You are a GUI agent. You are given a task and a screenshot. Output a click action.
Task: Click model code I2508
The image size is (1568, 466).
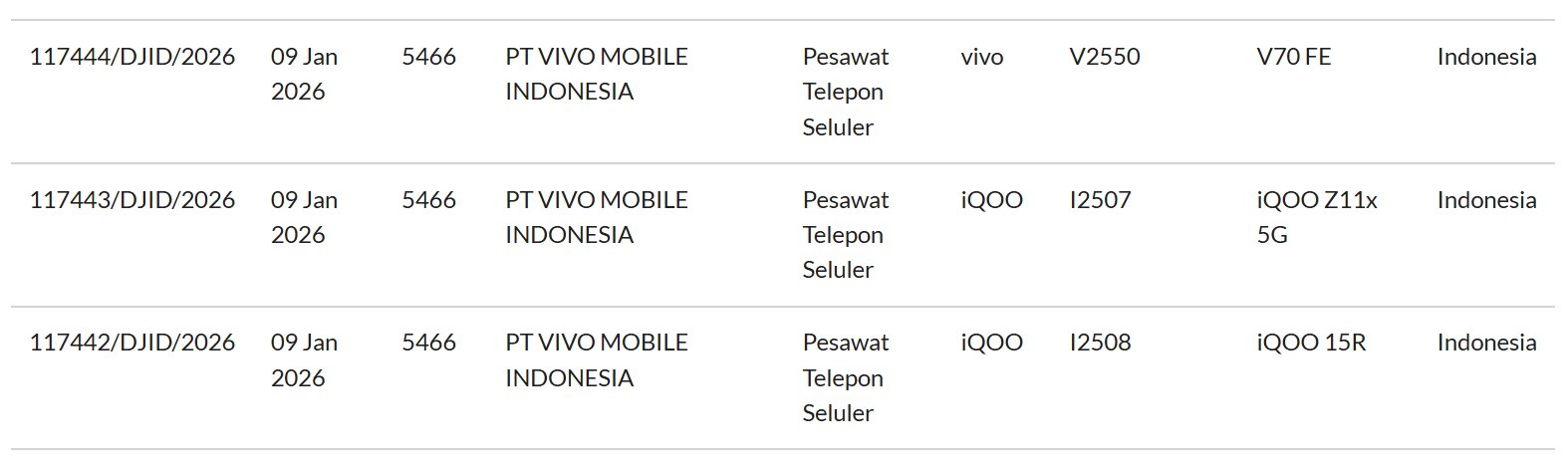[x=1100, y=343]
